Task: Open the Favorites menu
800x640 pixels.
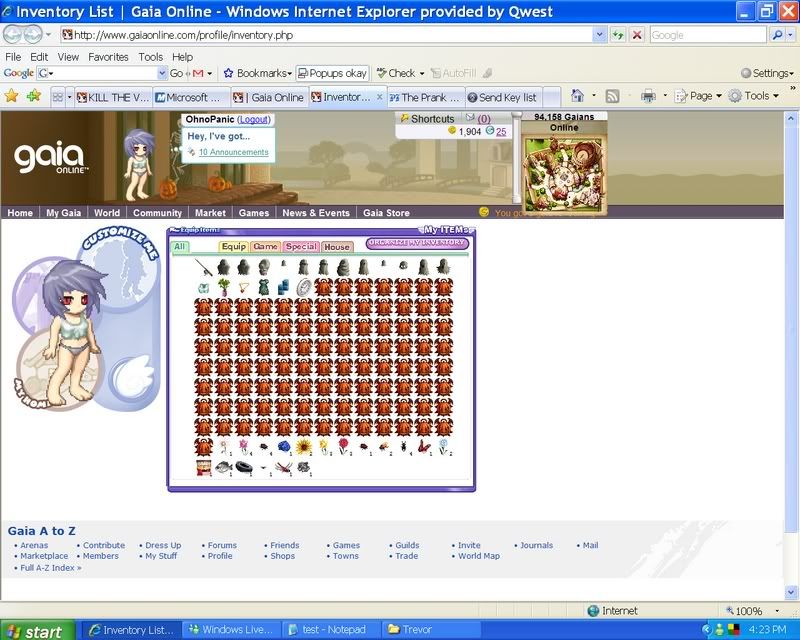Action: tap(108, 57)
